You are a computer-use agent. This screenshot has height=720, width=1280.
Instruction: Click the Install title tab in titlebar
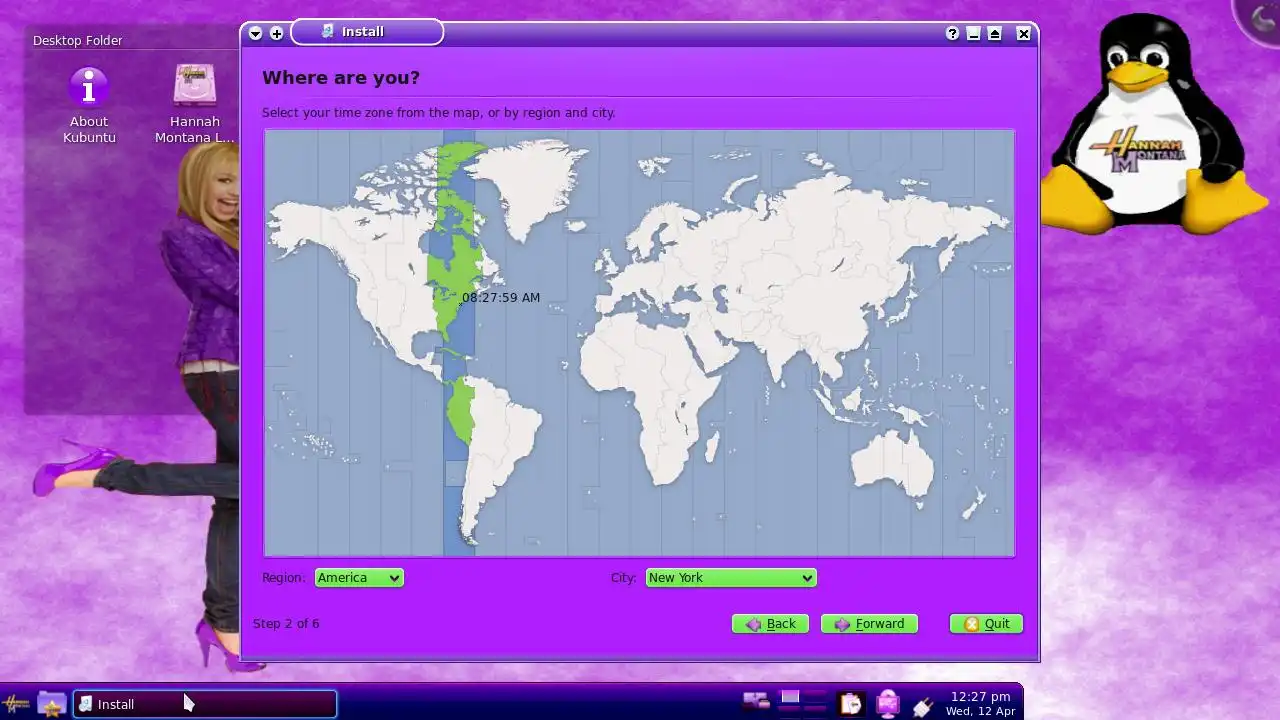click(367, 32)
